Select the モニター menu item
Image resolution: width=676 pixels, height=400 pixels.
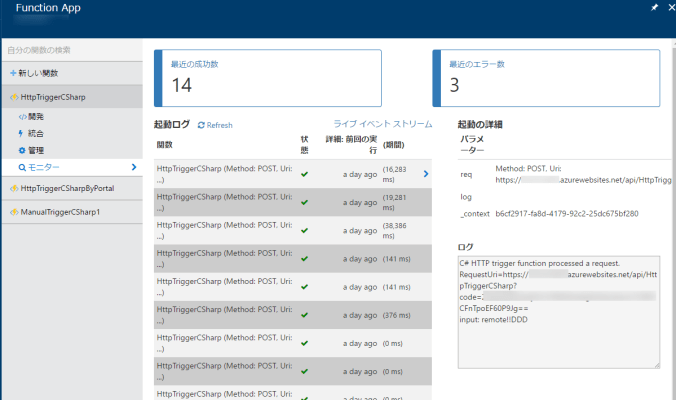pyautogui.click(x=72, y=167)
